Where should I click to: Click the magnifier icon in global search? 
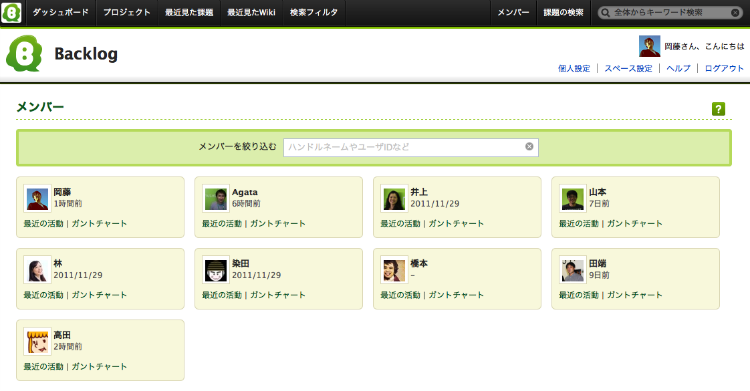tap(606, 12)
